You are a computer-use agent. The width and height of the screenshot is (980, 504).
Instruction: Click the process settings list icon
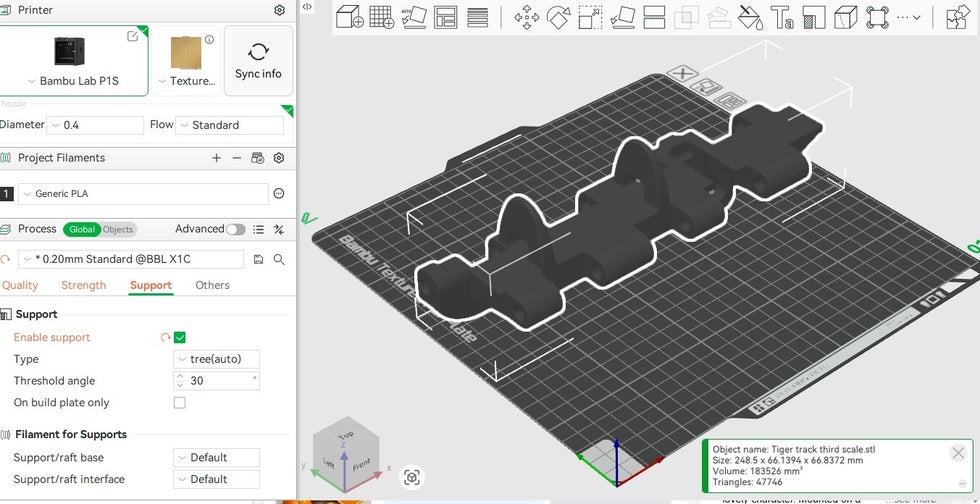[258, 229]
